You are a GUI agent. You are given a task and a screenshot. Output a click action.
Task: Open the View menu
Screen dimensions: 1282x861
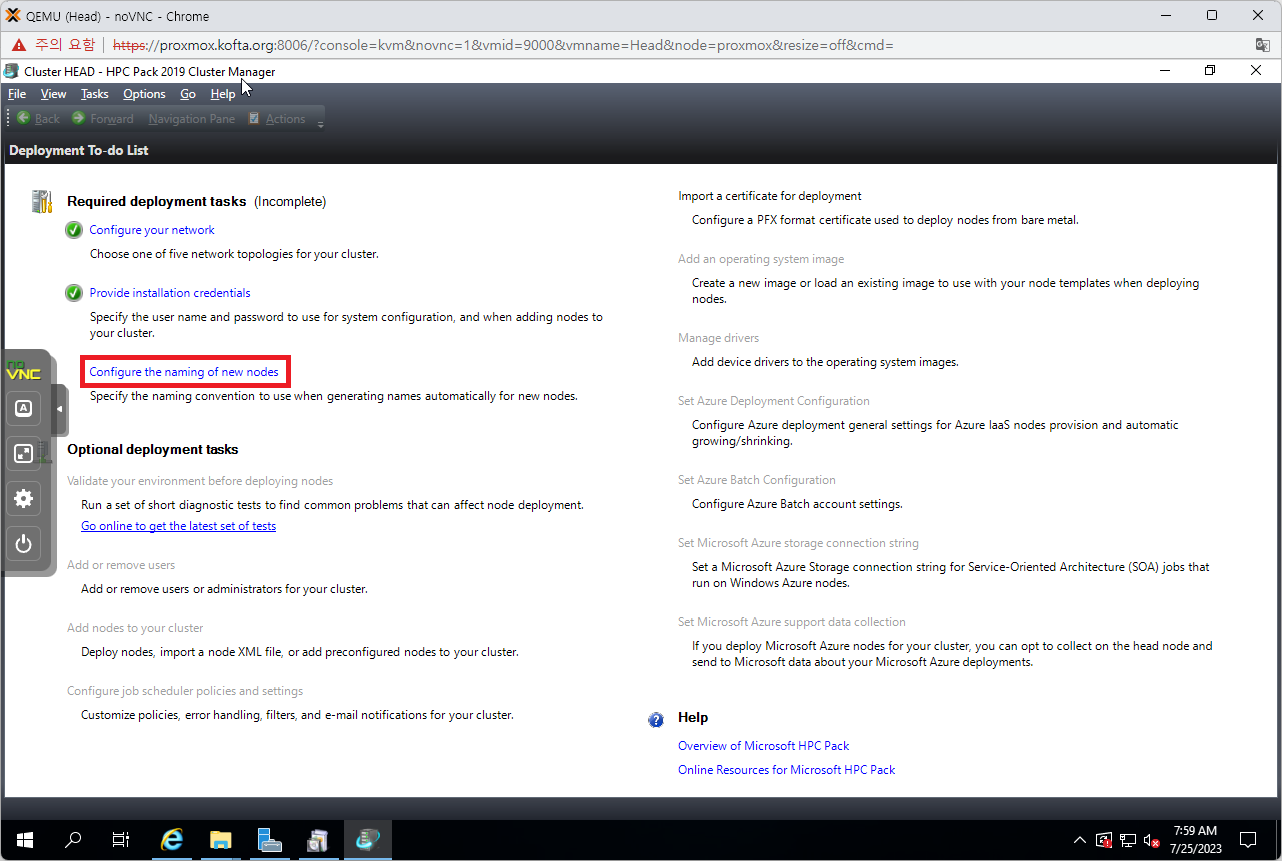click(x=53, y=94)
